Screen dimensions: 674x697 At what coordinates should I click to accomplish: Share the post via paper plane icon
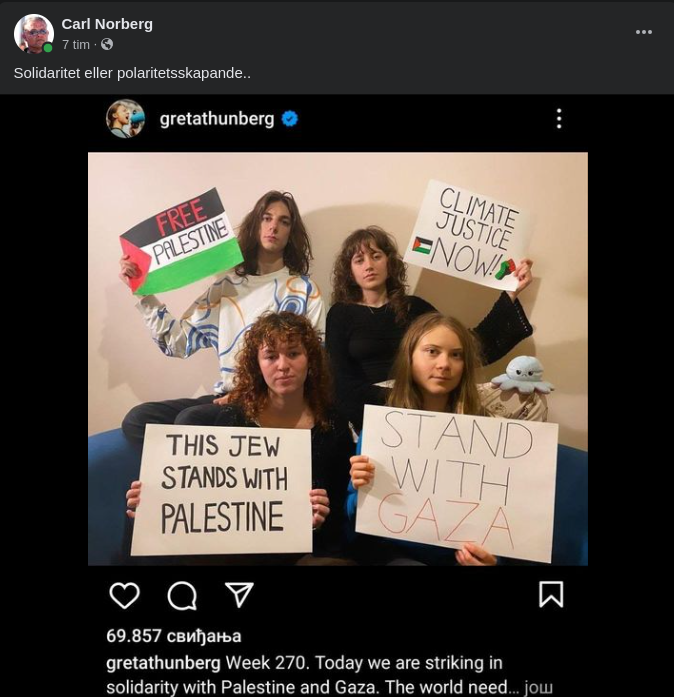(239, 594)
